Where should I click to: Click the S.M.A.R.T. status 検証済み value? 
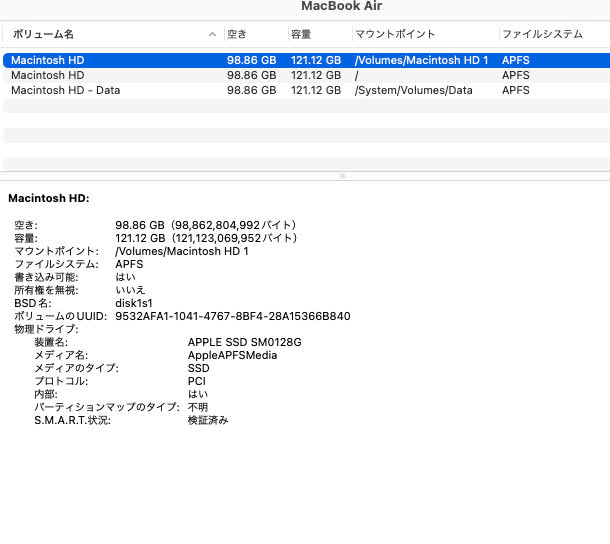pyautogui.click(x=208, y=420)
